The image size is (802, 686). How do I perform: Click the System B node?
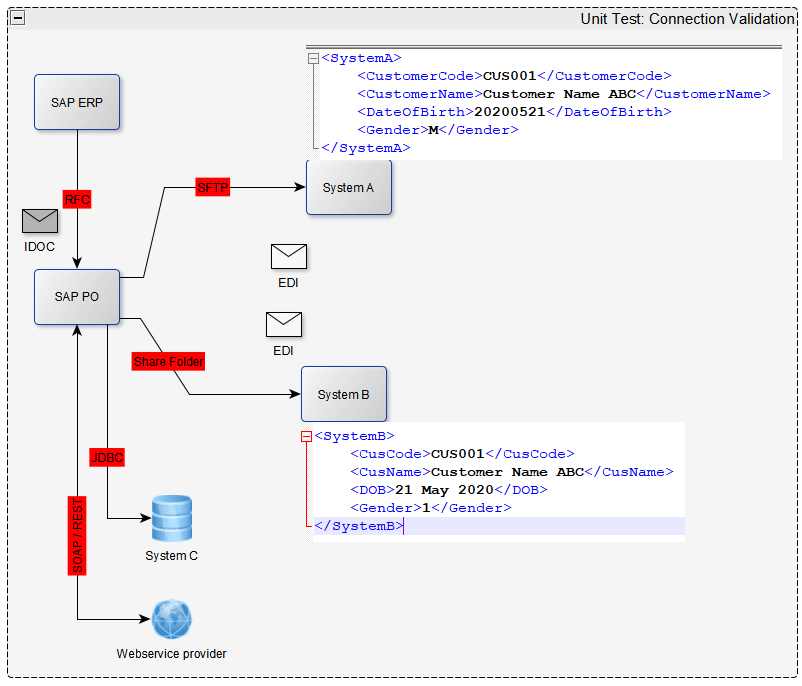(x=343, y=394)
